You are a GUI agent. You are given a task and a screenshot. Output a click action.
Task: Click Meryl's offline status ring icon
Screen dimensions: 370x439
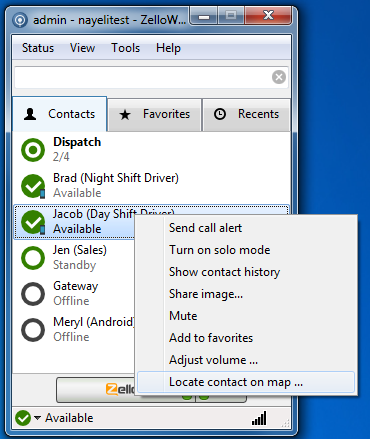(33, 330)
